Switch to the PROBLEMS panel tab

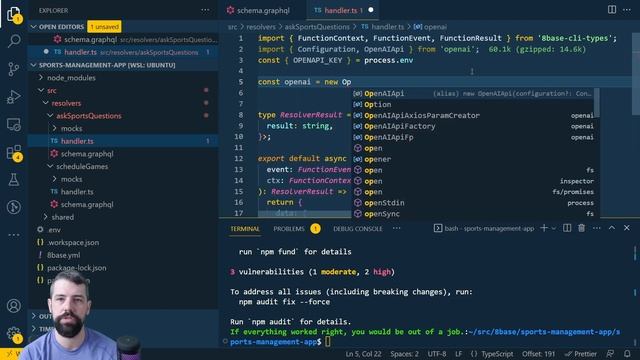tap(289, 229)
